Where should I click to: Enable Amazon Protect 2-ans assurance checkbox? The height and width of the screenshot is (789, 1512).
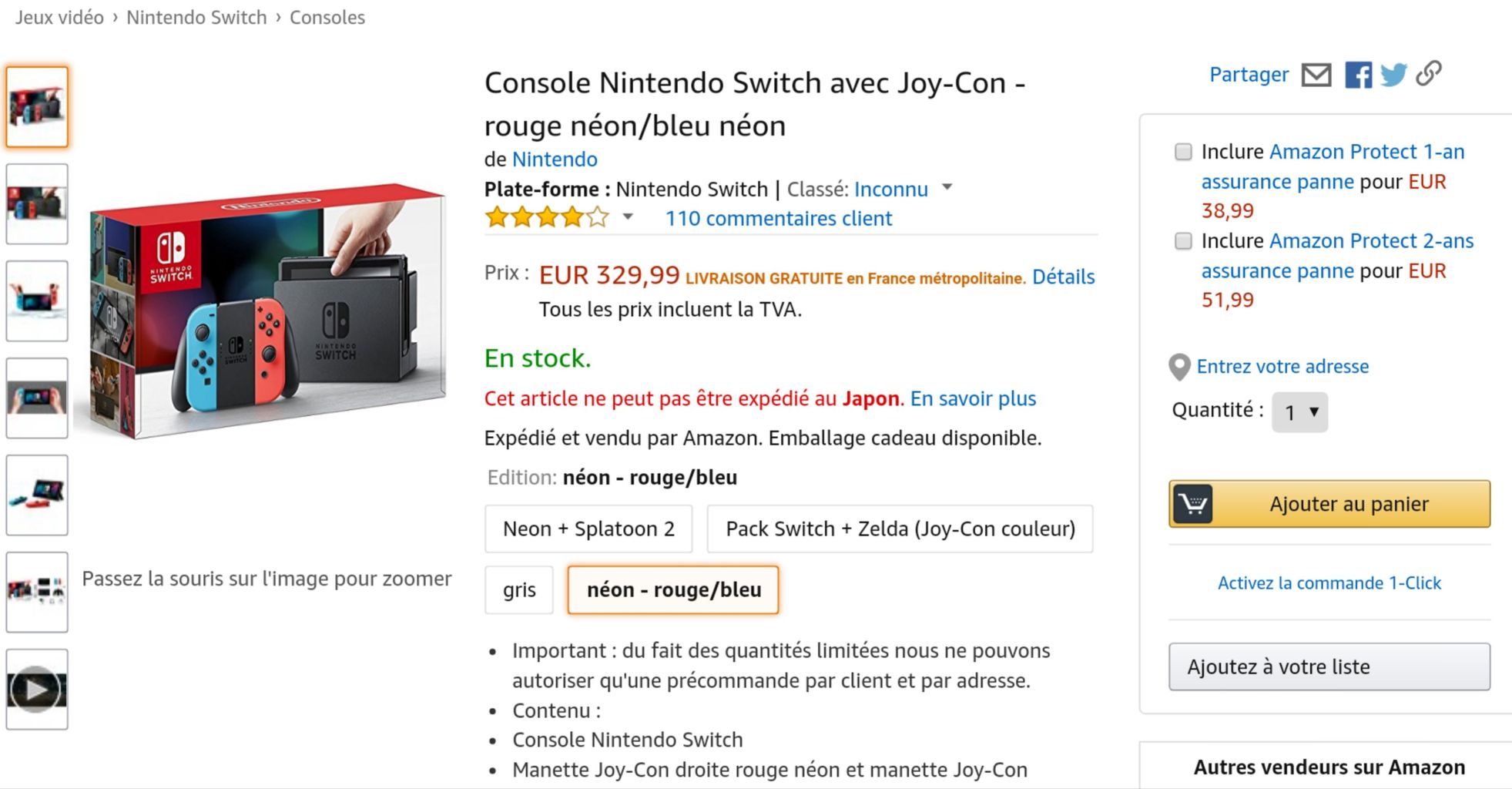point(1183,241)
